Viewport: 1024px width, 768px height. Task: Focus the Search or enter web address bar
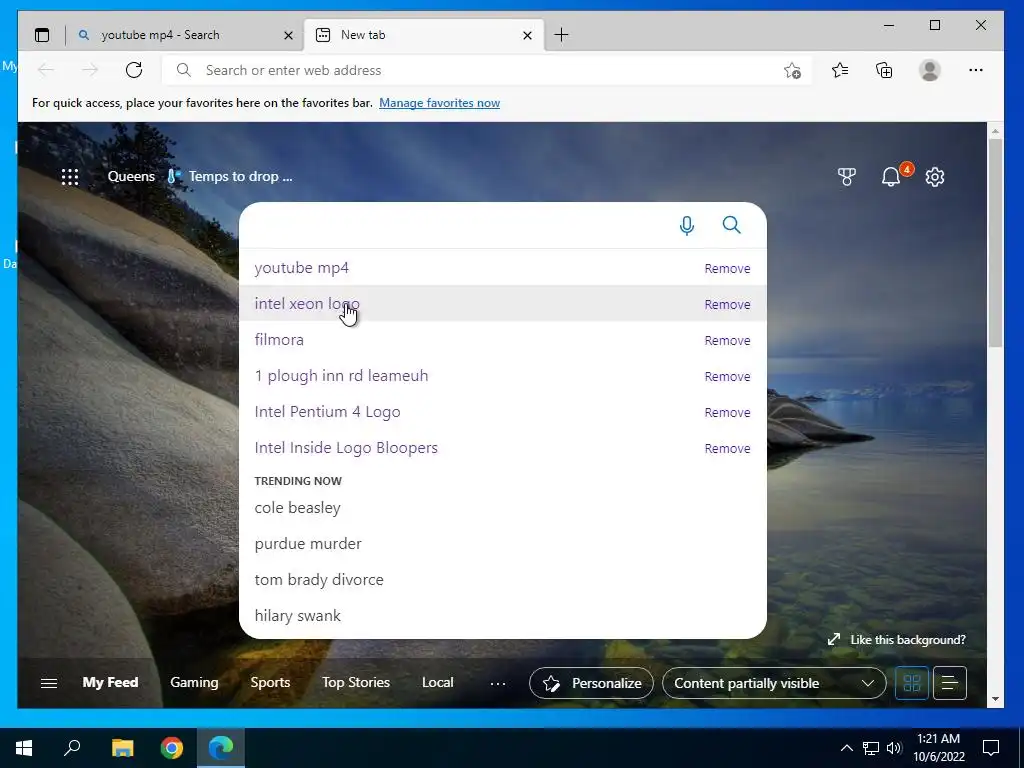(x=487, y=70)
